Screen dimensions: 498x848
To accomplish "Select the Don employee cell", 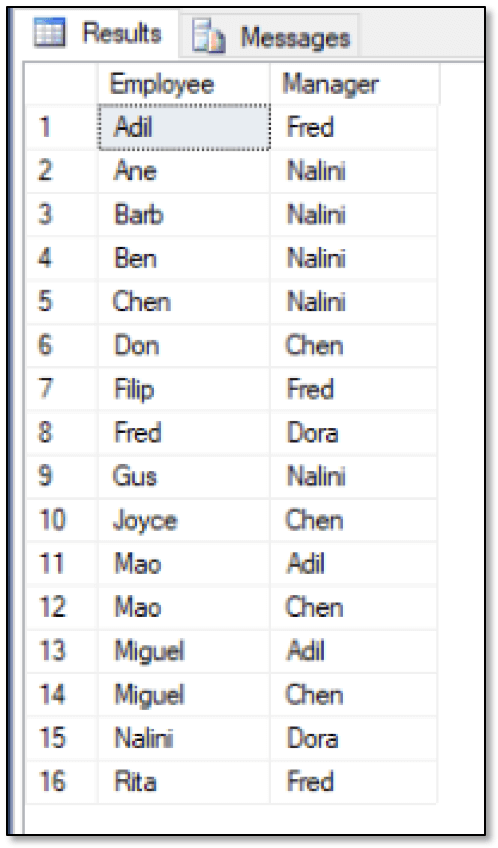I will [184, 346].
